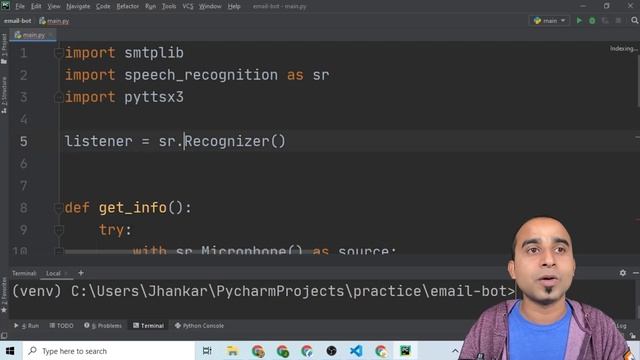The width and height of the screenshot is (640, 360).
Task: Show the Problems tool window
Action: click(x=103, y=326)
